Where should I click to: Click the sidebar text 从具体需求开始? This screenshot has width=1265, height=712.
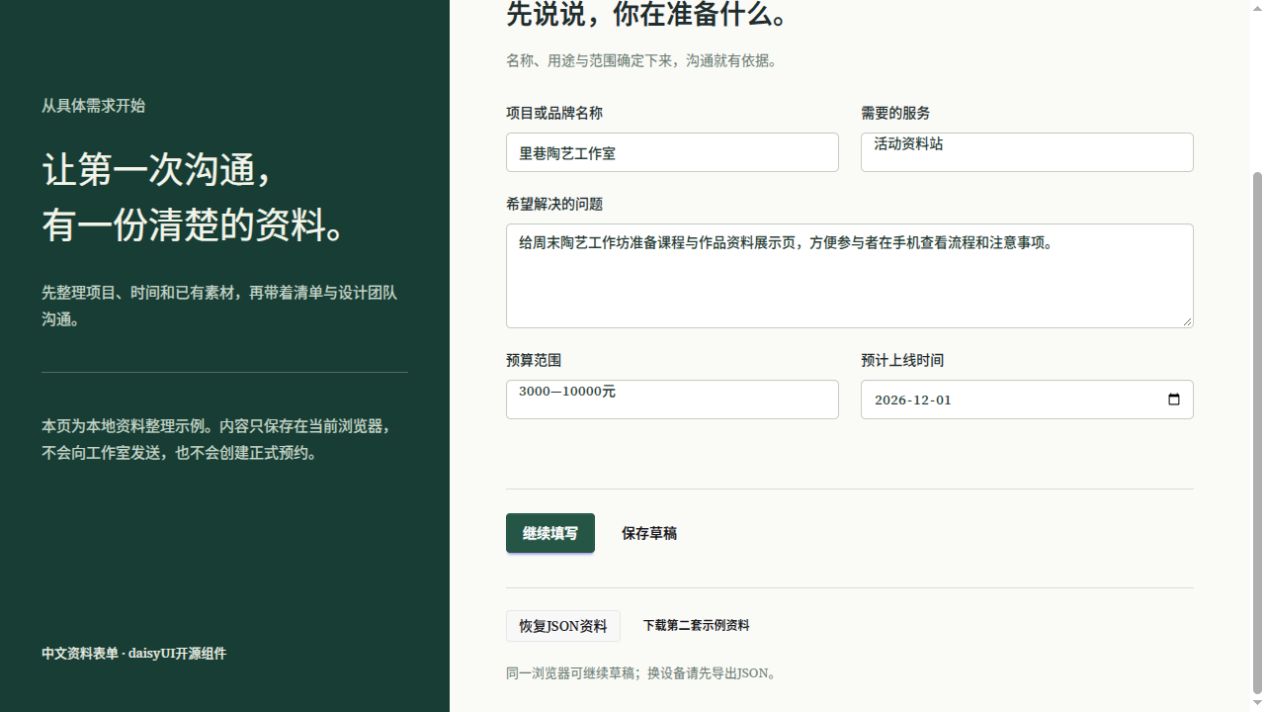pos(93,105)
